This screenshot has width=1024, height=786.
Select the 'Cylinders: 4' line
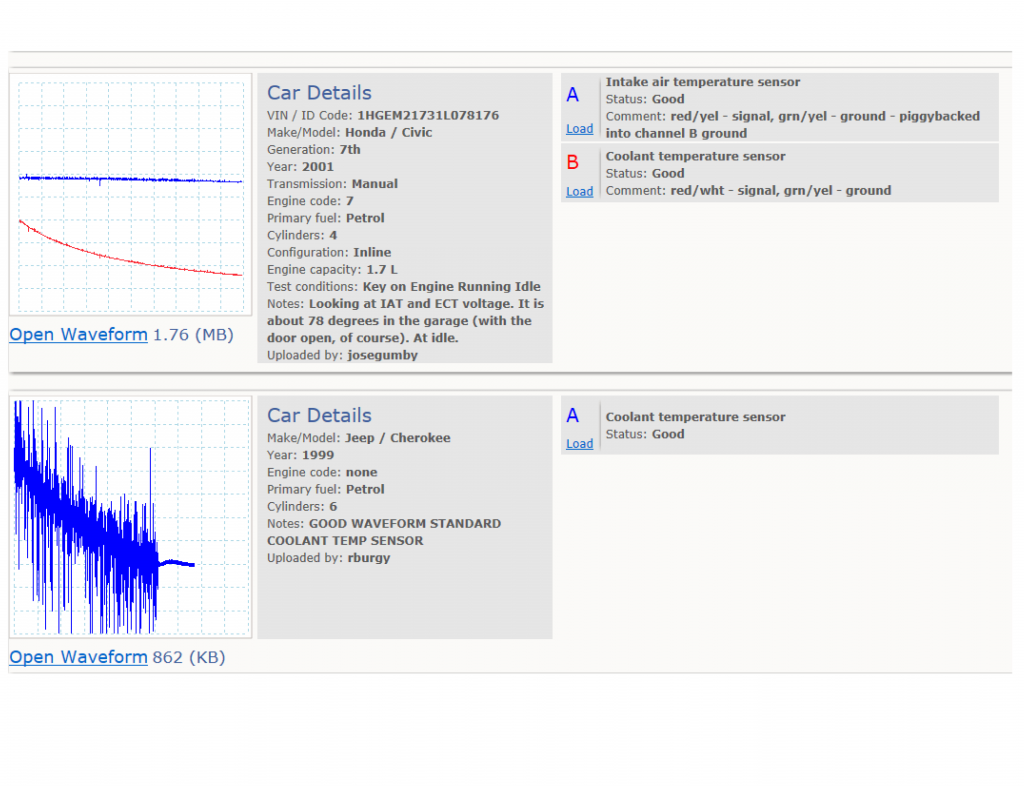tap(302, 236)
